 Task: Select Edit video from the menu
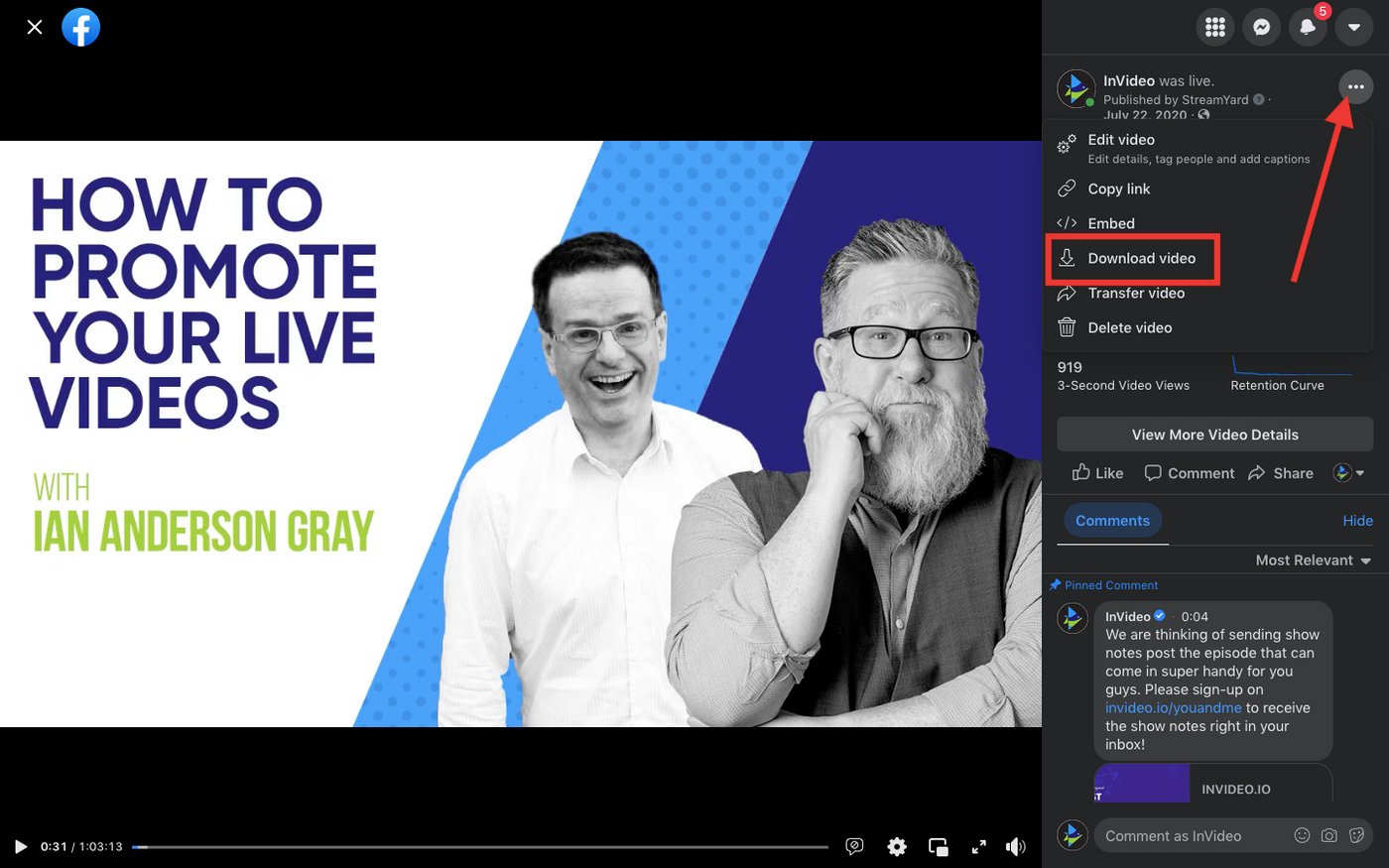click(1208, 148)
